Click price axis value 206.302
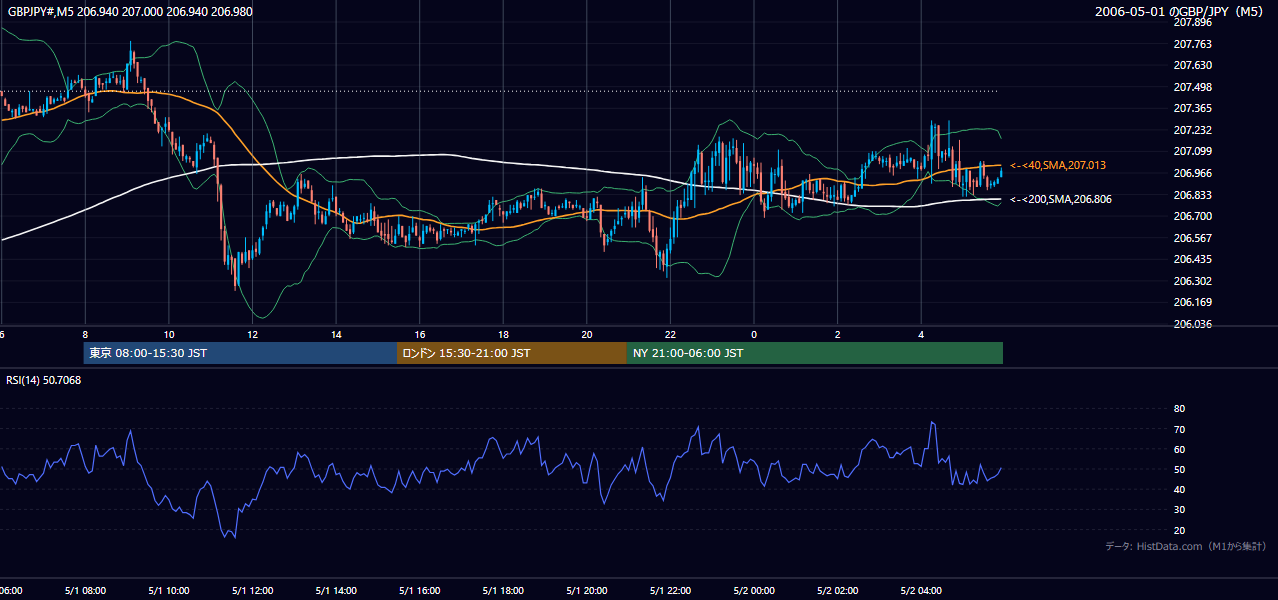 point(1192,281)
